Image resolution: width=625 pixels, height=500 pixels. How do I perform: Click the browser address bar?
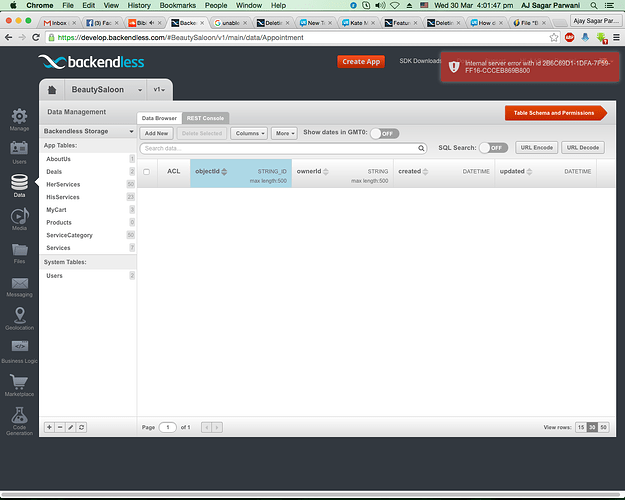(303, 37)
